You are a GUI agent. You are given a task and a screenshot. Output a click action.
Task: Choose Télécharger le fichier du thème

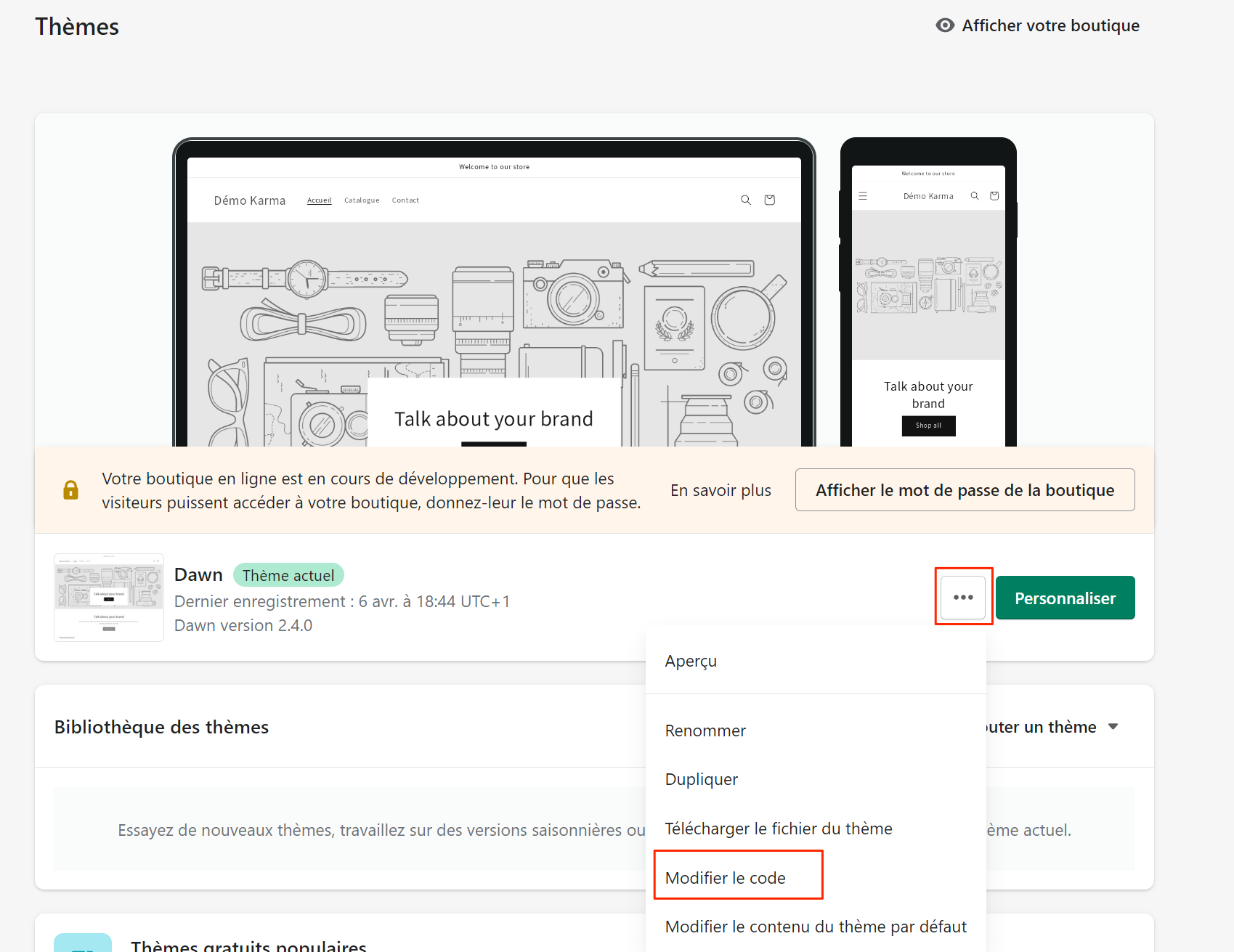[779, 829]
